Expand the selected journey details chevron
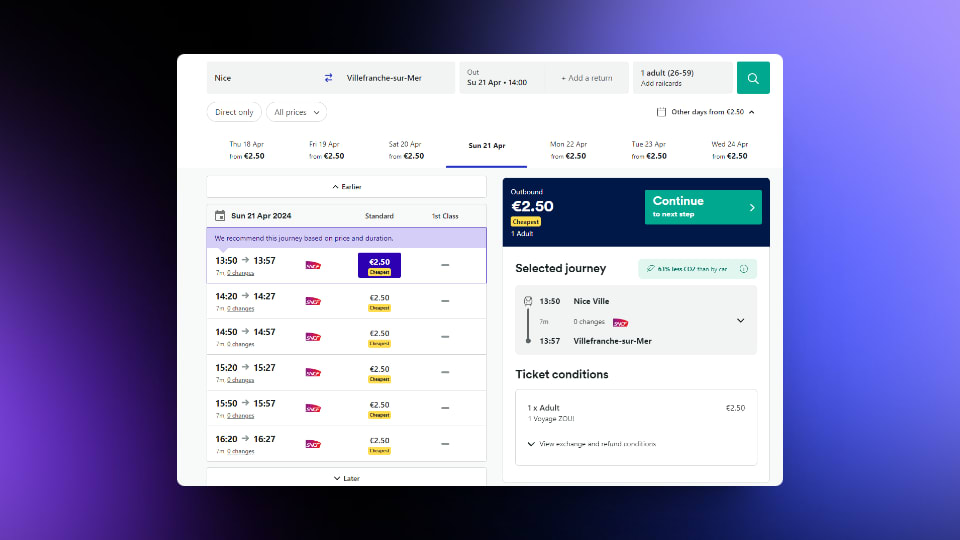 (740, 321)
